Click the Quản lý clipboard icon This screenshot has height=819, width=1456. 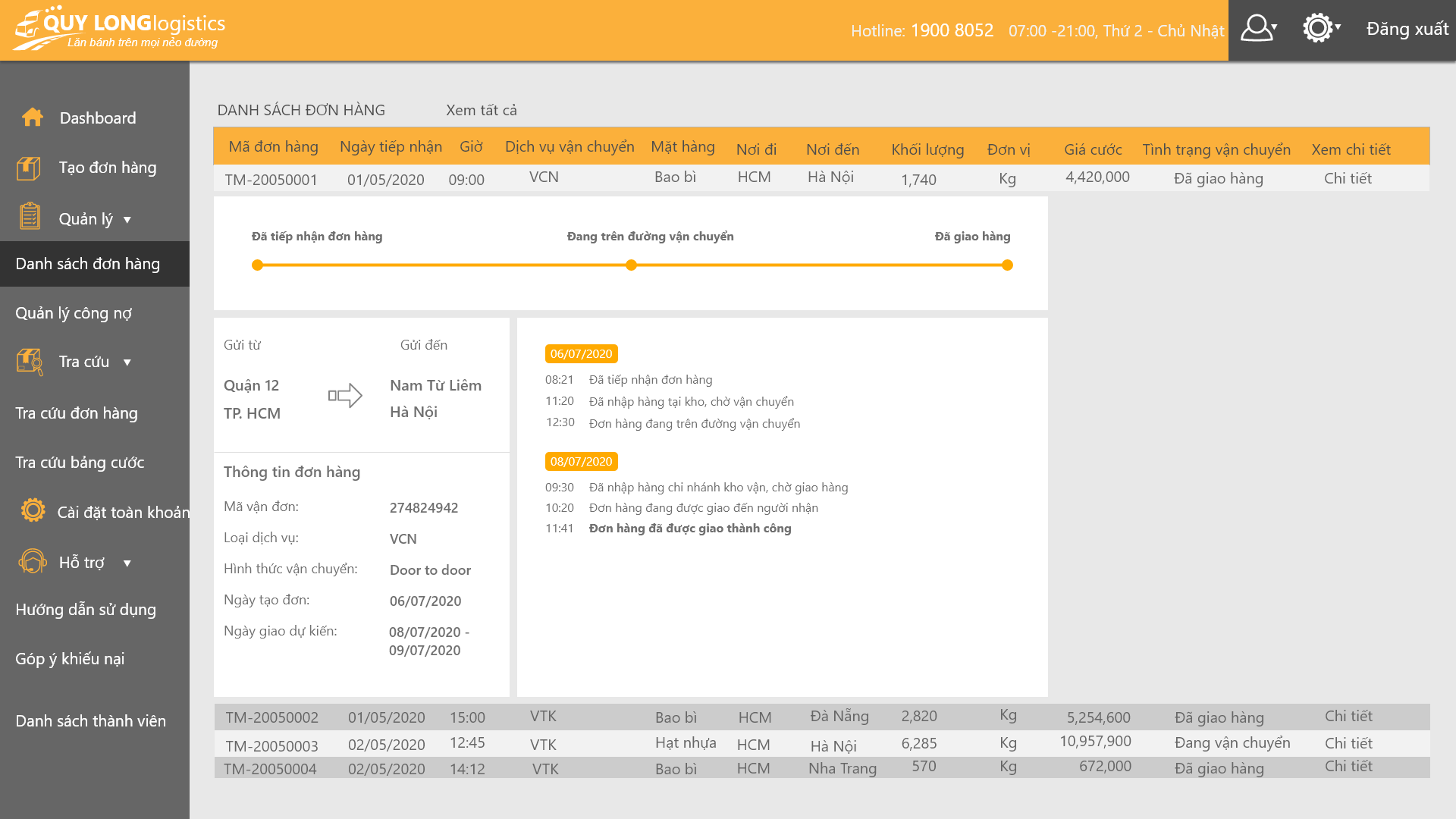coord(30,216)
